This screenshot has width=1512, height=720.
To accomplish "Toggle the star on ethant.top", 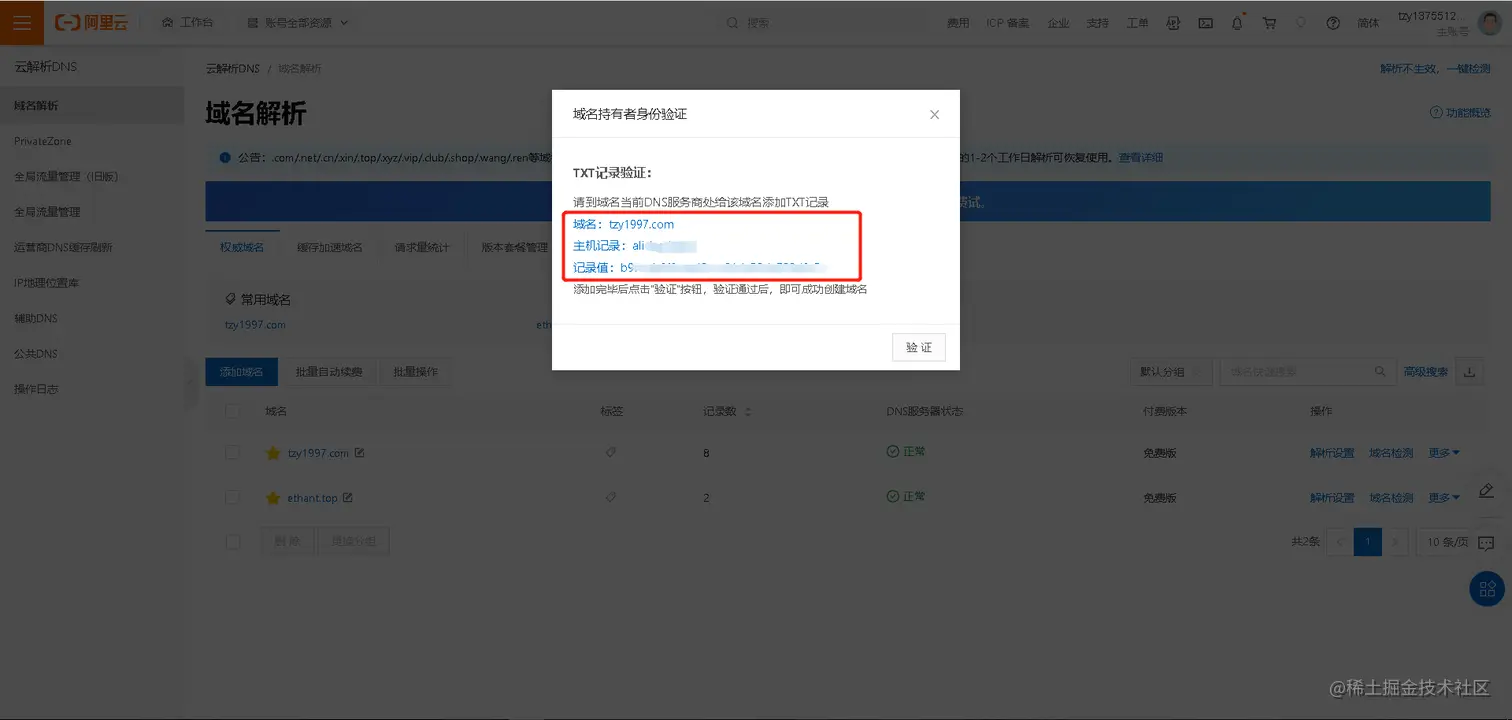I will [x=272, y=497].
